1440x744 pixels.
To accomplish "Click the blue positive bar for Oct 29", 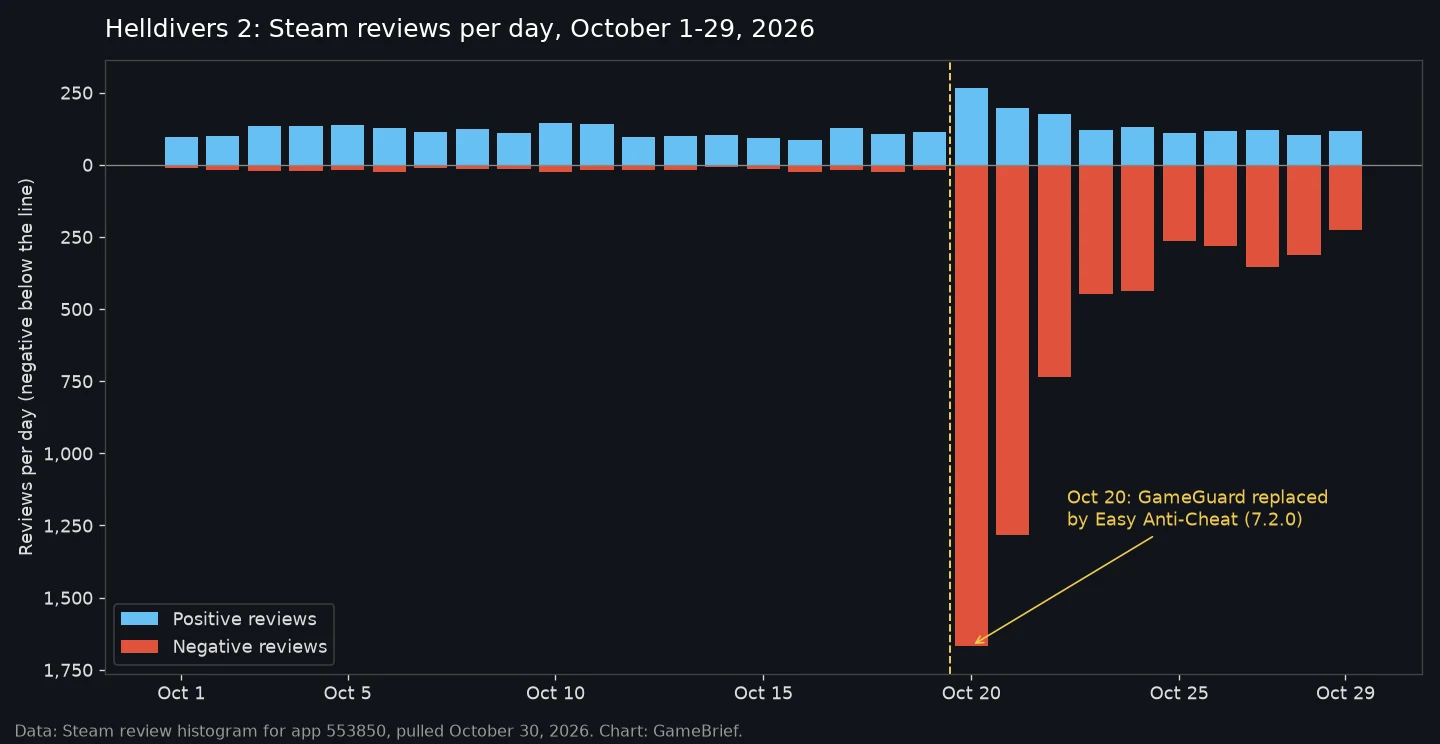I will pyautogui.click(x=1345, y=148).
